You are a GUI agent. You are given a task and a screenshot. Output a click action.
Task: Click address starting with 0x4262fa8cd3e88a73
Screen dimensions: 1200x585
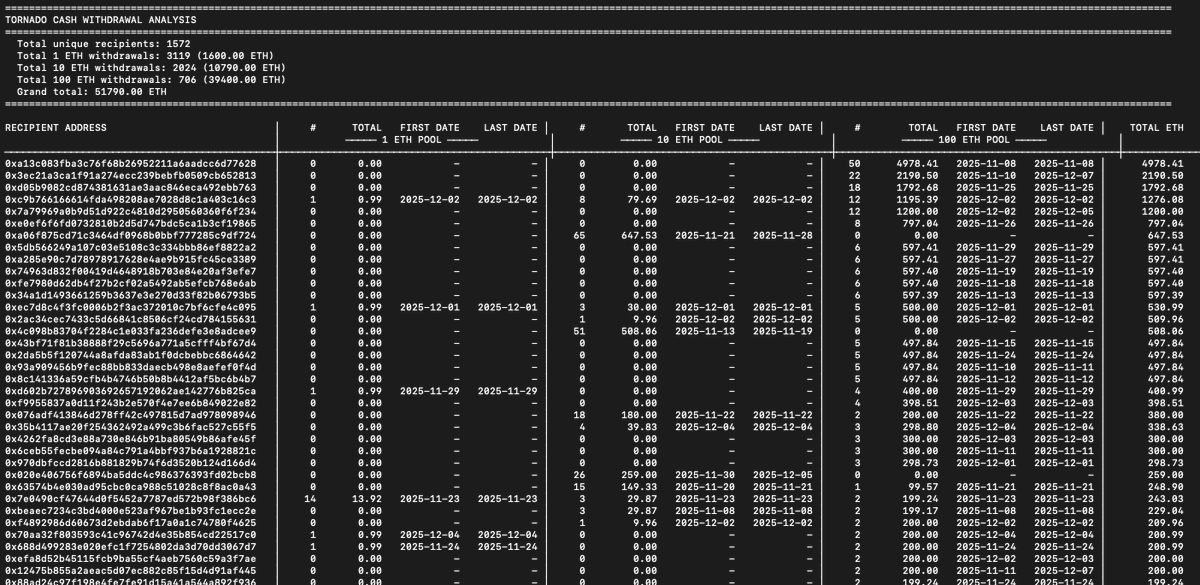click(131, 440)
